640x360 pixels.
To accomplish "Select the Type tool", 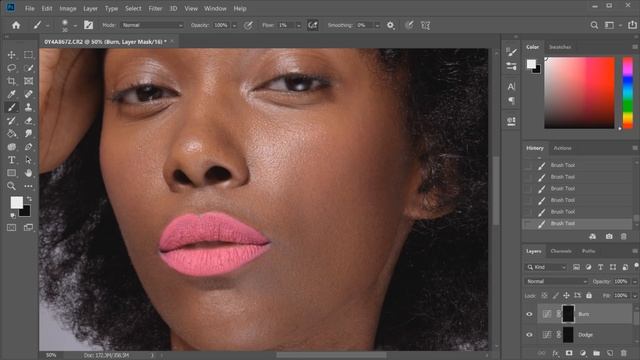I will tap(11, 160).
